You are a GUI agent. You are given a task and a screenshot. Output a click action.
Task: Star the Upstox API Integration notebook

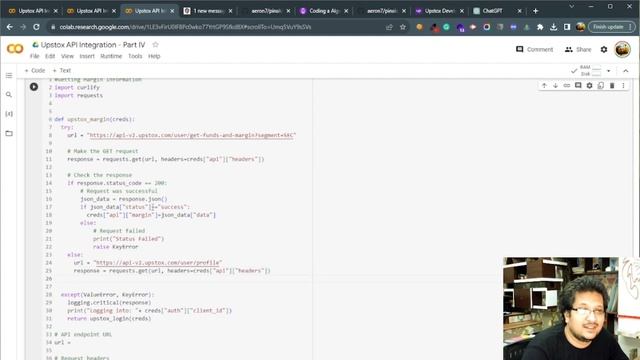[x=155, y=44]
